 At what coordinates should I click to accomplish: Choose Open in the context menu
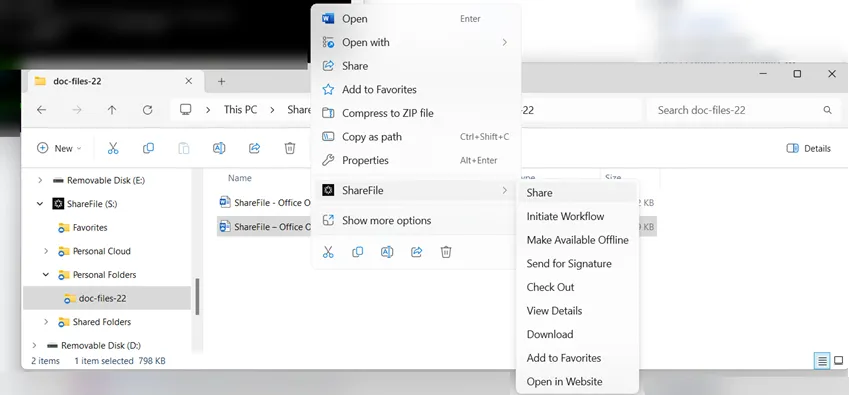(x=416, y=19)
